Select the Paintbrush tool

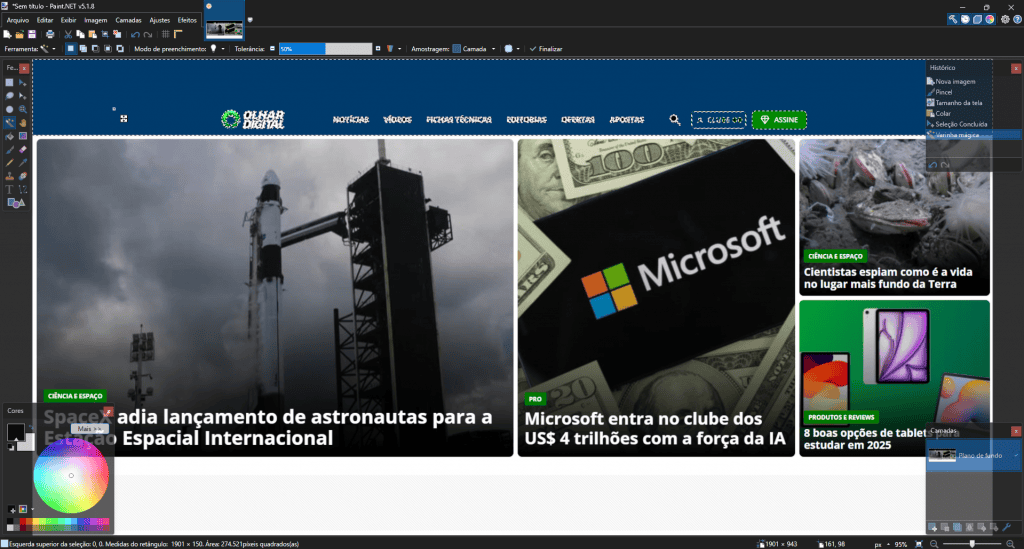coord(9,149)
